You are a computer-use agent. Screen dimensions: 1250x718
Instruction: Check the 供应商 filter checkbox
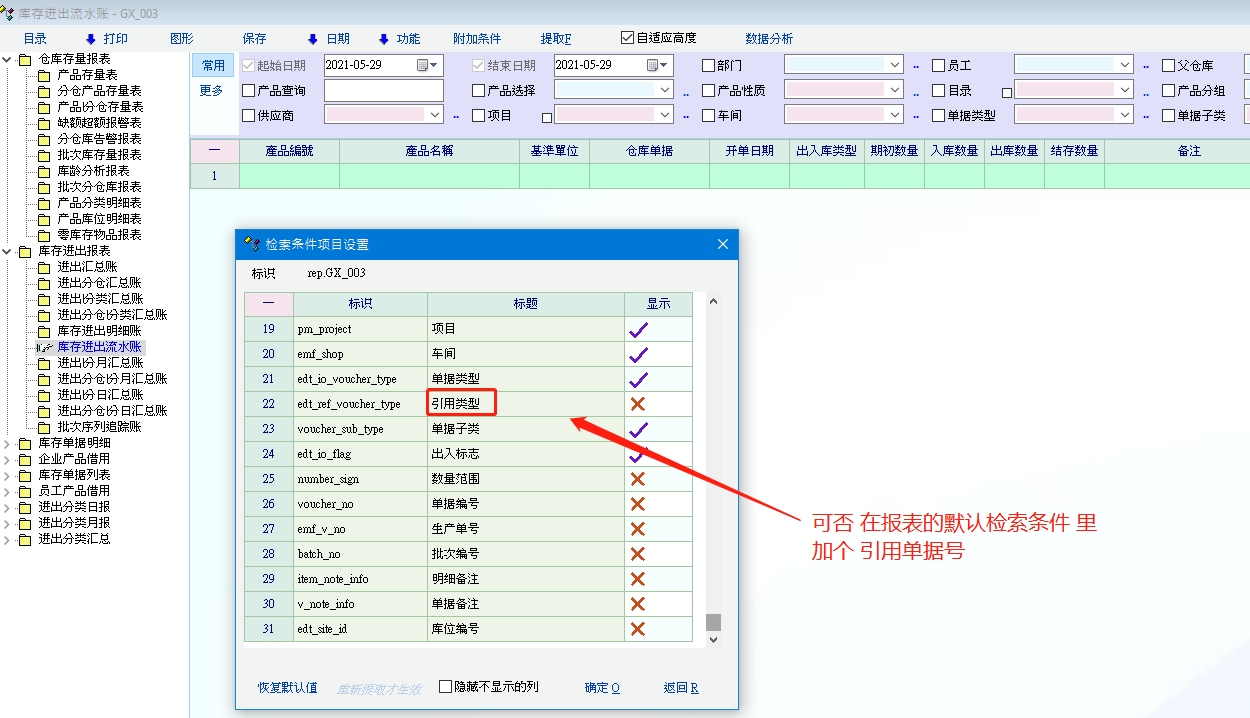[249, 116]
